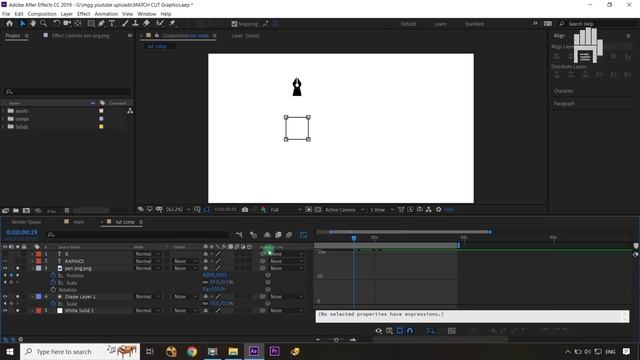Image resolution: width=640 pixels, height=360 pixels.
Task: Open the Full resolution dropdown
Action: (x=286, y=209)
